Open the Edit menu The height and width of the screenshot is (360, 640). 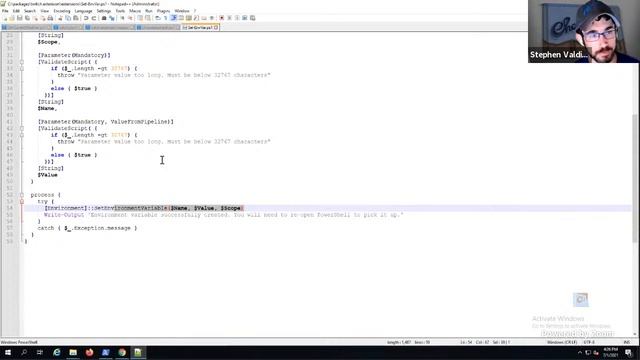point(16,11)
